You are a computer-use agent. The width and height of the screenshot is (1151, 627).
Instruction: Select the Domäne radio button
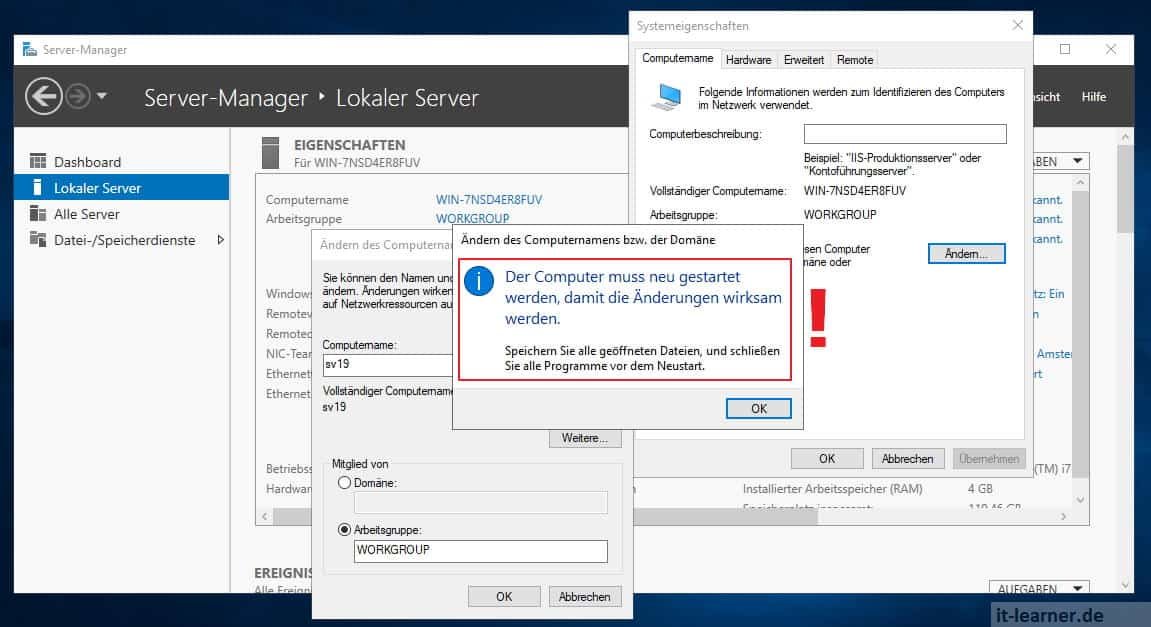[x=345, y=482]
